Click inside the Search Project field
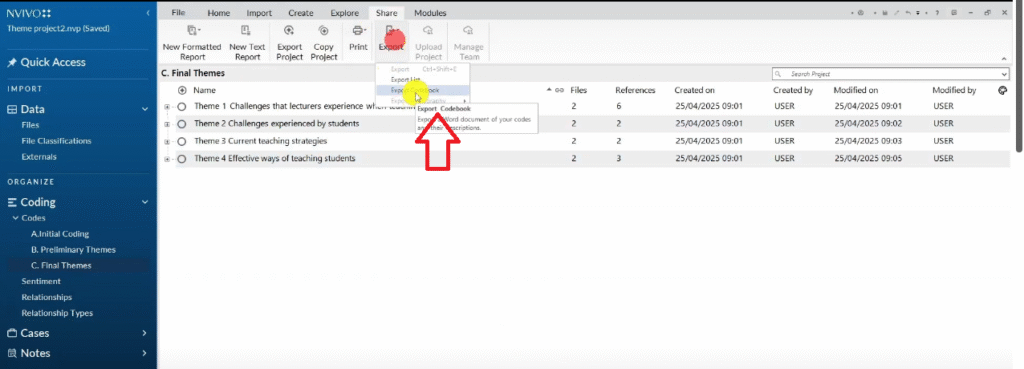Image resolution: width=1024 pixels, height=369 pixels. coord(890,74)
